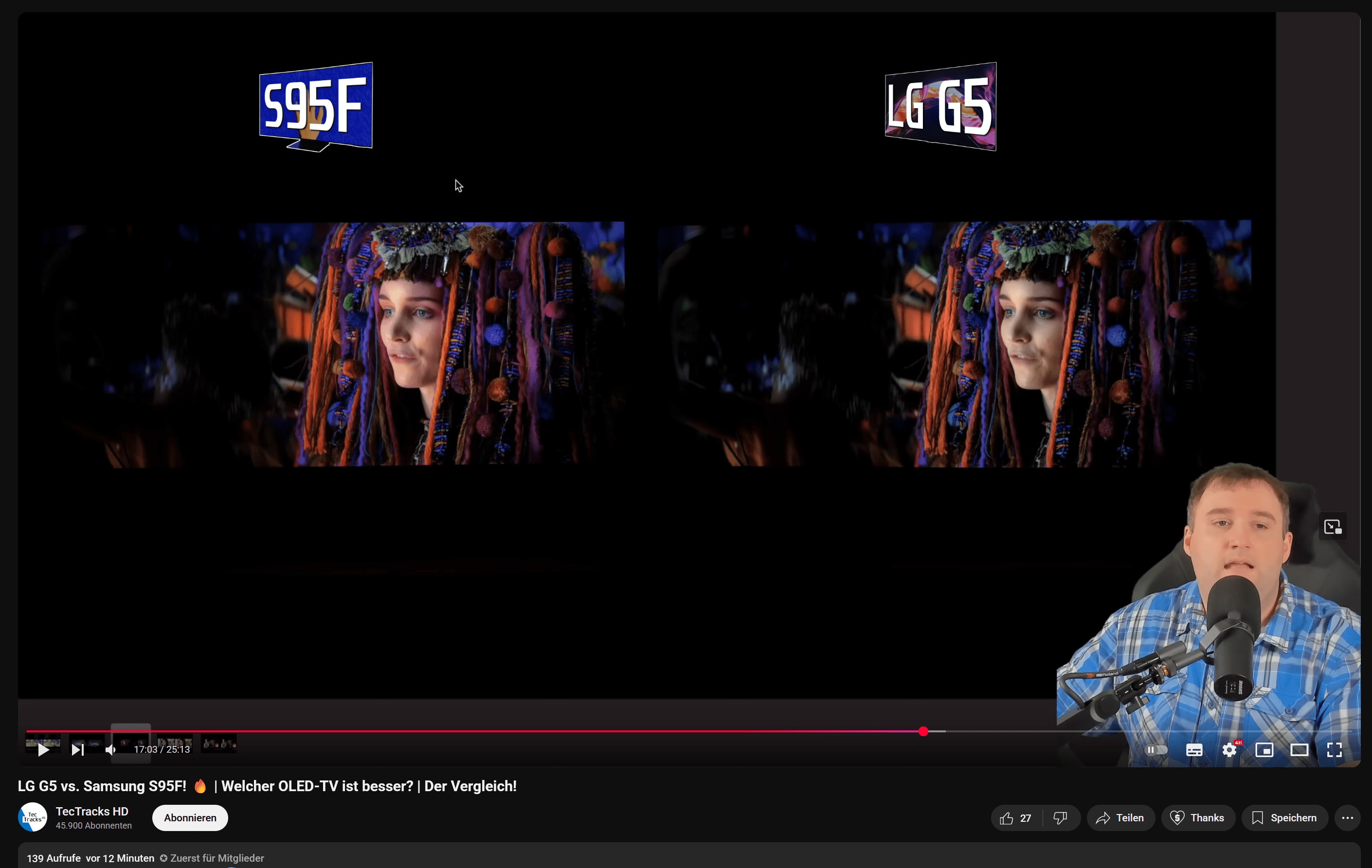Open video settings gear menu
1372x868 pixels.
(x=1229, y=749)
